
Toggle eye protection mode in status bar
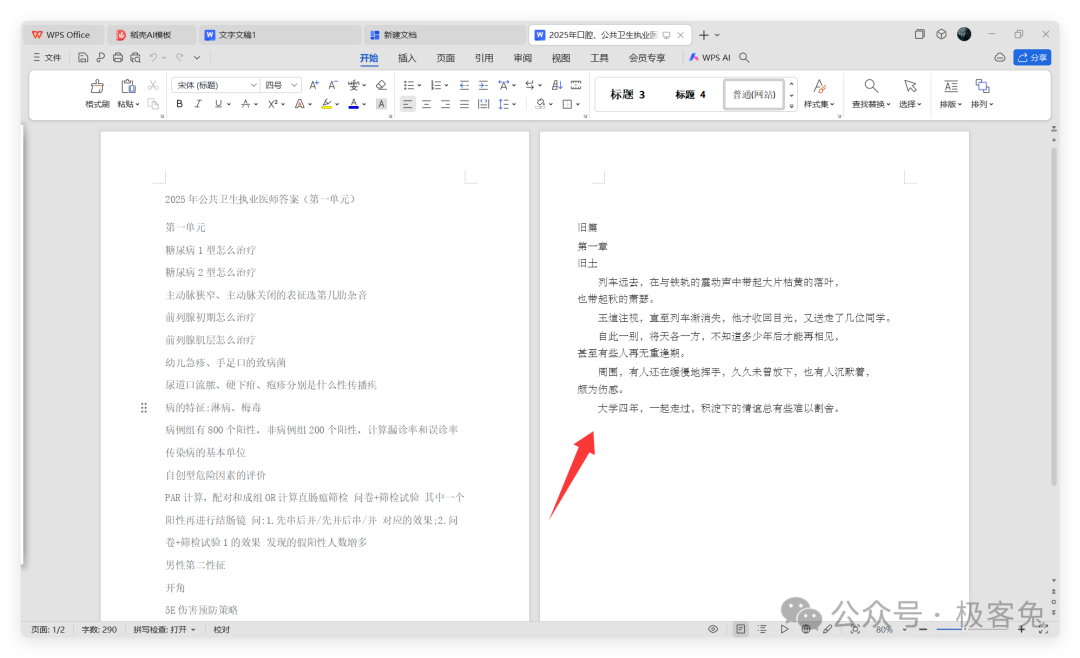pyautogui.click(x=713, y=629)
